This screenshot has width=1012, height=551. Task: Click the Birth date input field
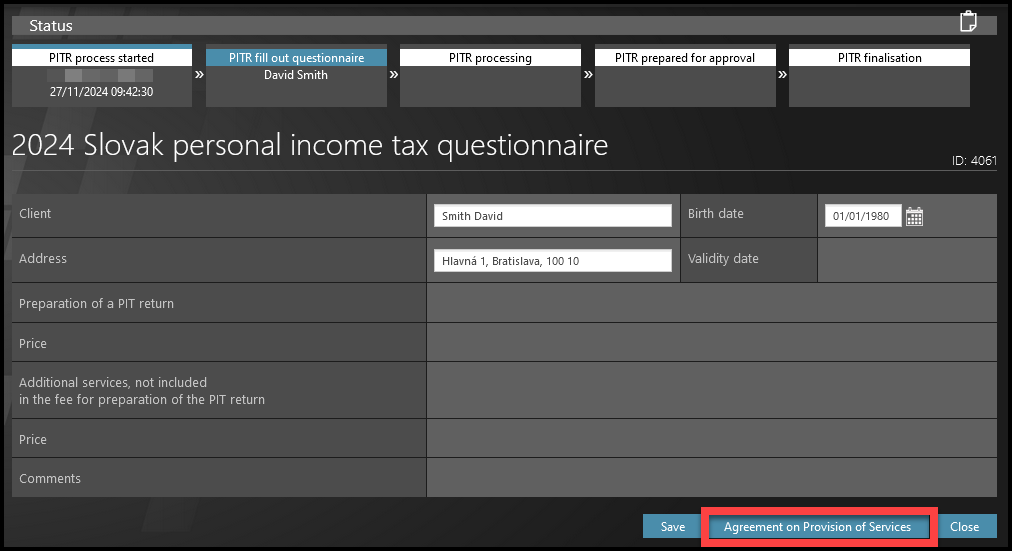(862, 216)
